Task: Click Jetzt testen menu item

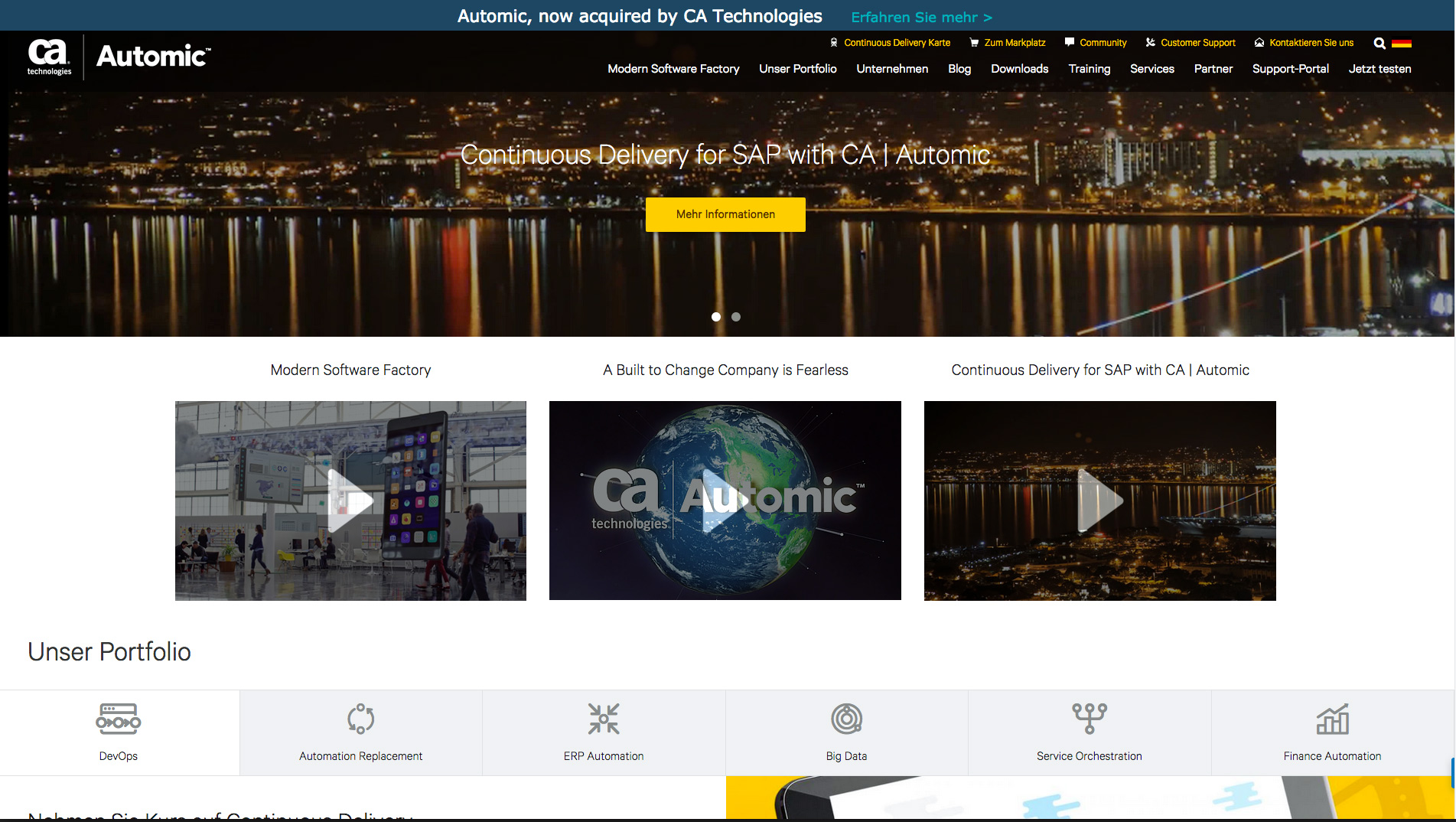Action: click(x=1379, y=69)
